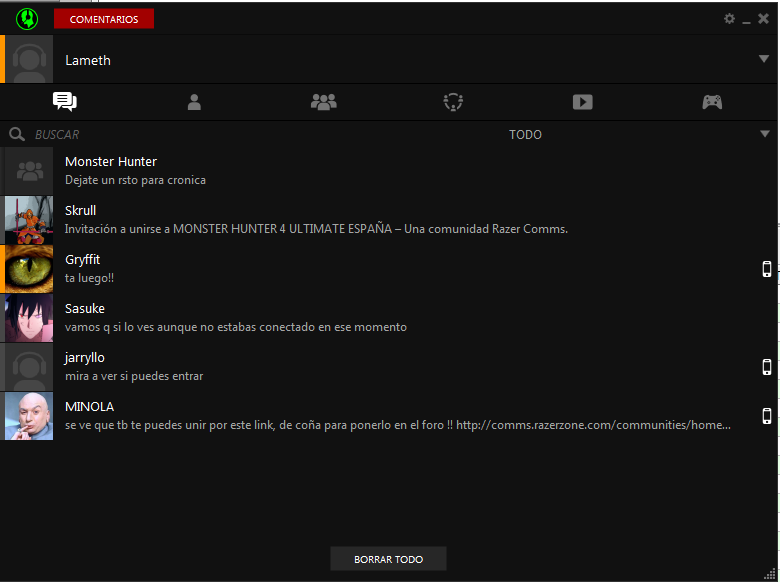
Task: Open the COMENTARIOS feedback button
Action: [x=104, y=19]
